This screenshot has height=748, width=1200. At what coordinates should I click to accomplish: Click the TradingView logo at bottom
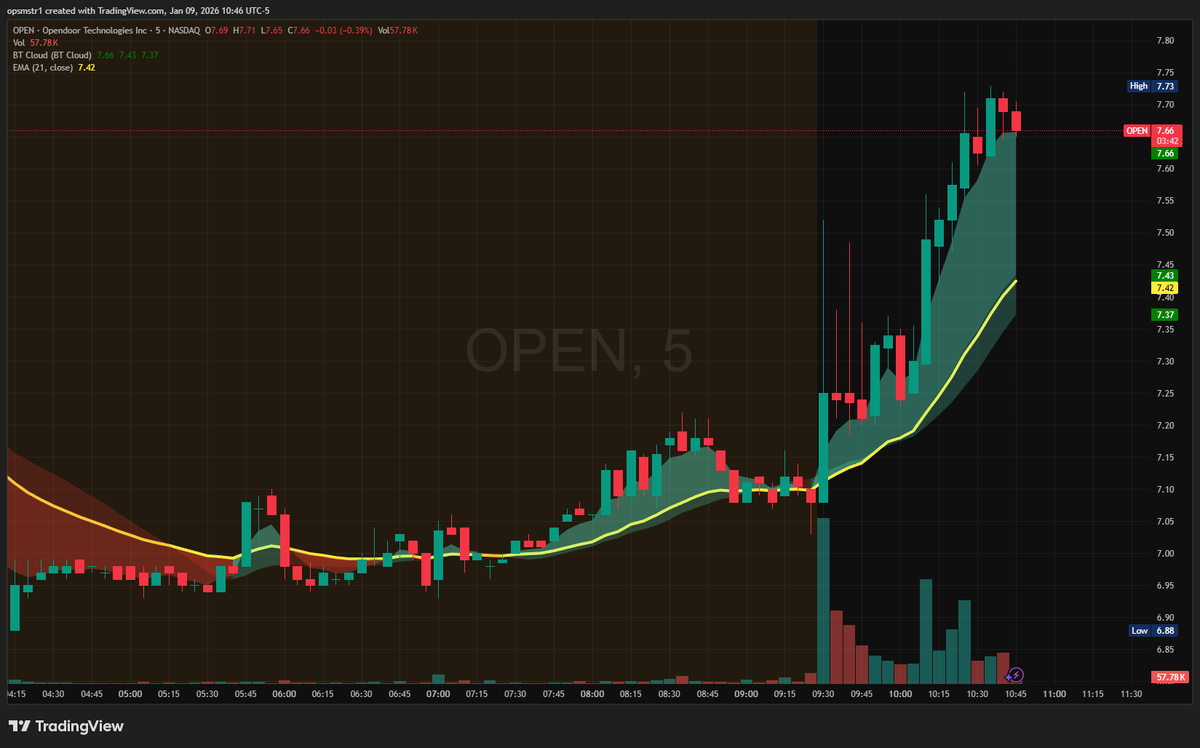click(x=66, y=726)
